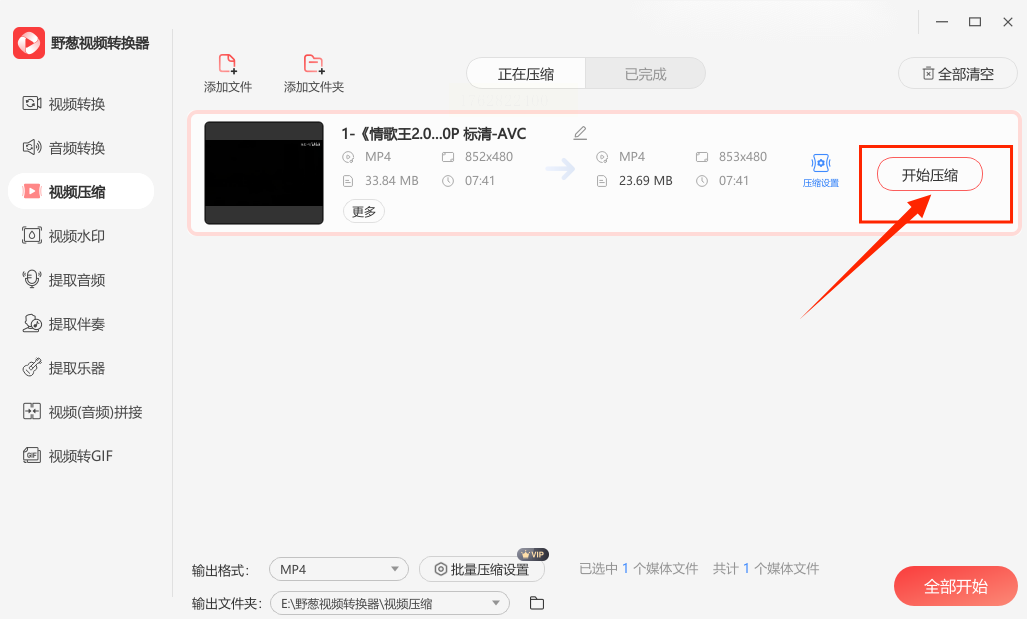Click the 添加文件 icon

[x=227, y=64]
